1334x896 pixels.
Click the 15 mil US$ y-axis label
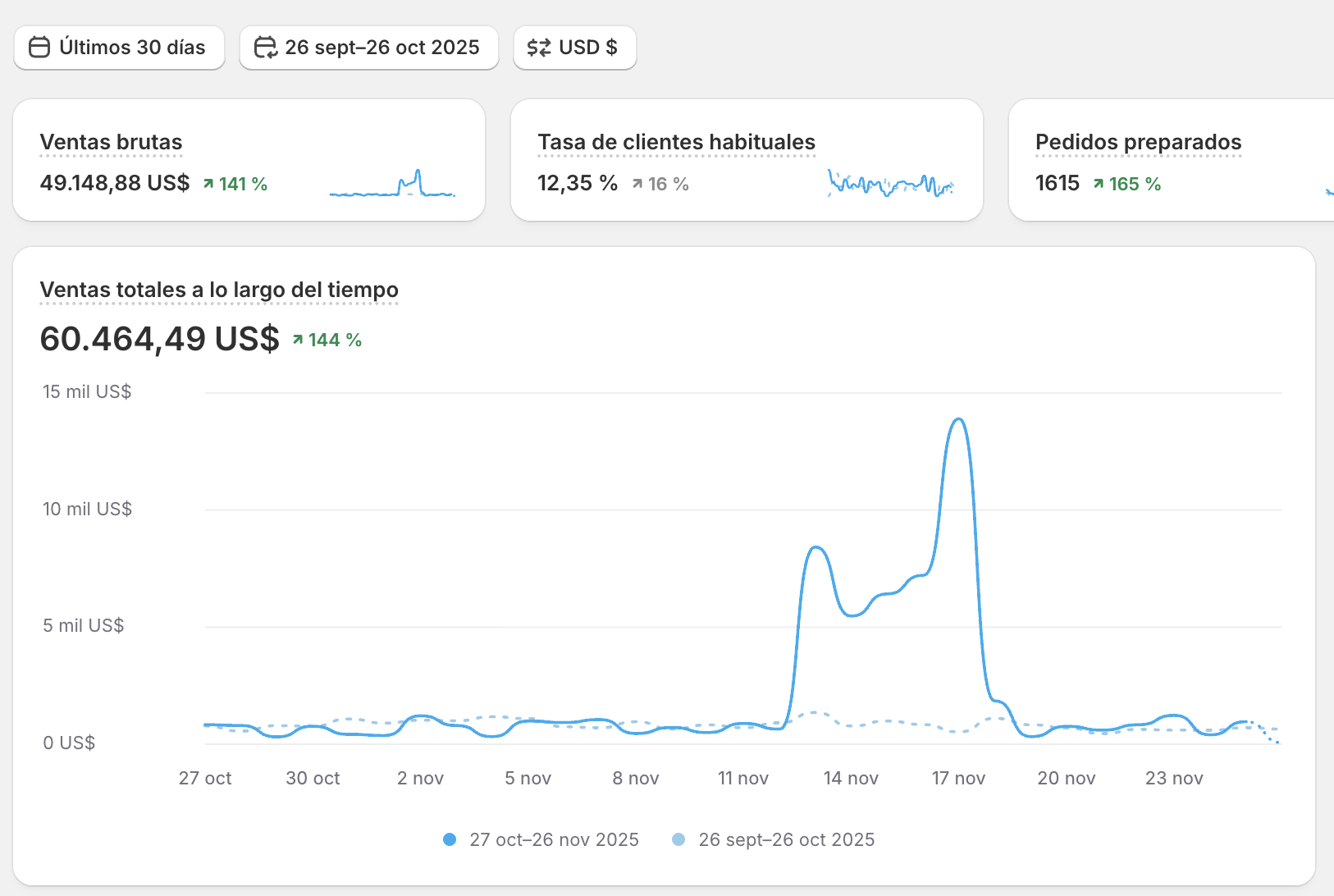click(x=87, y=391)
